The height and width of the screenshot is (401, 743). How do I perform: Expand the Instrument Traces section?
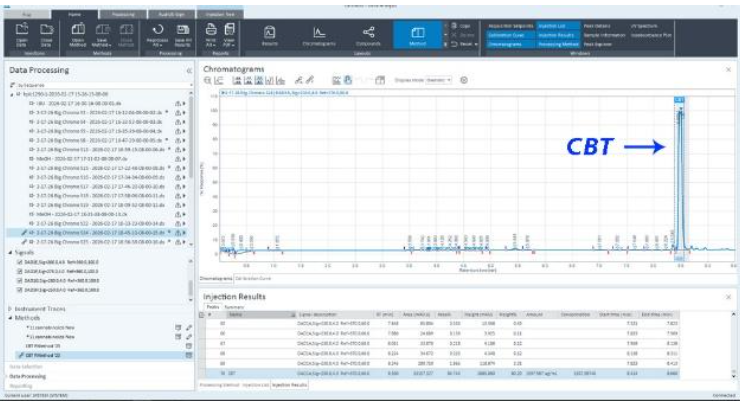coord(10,310)
